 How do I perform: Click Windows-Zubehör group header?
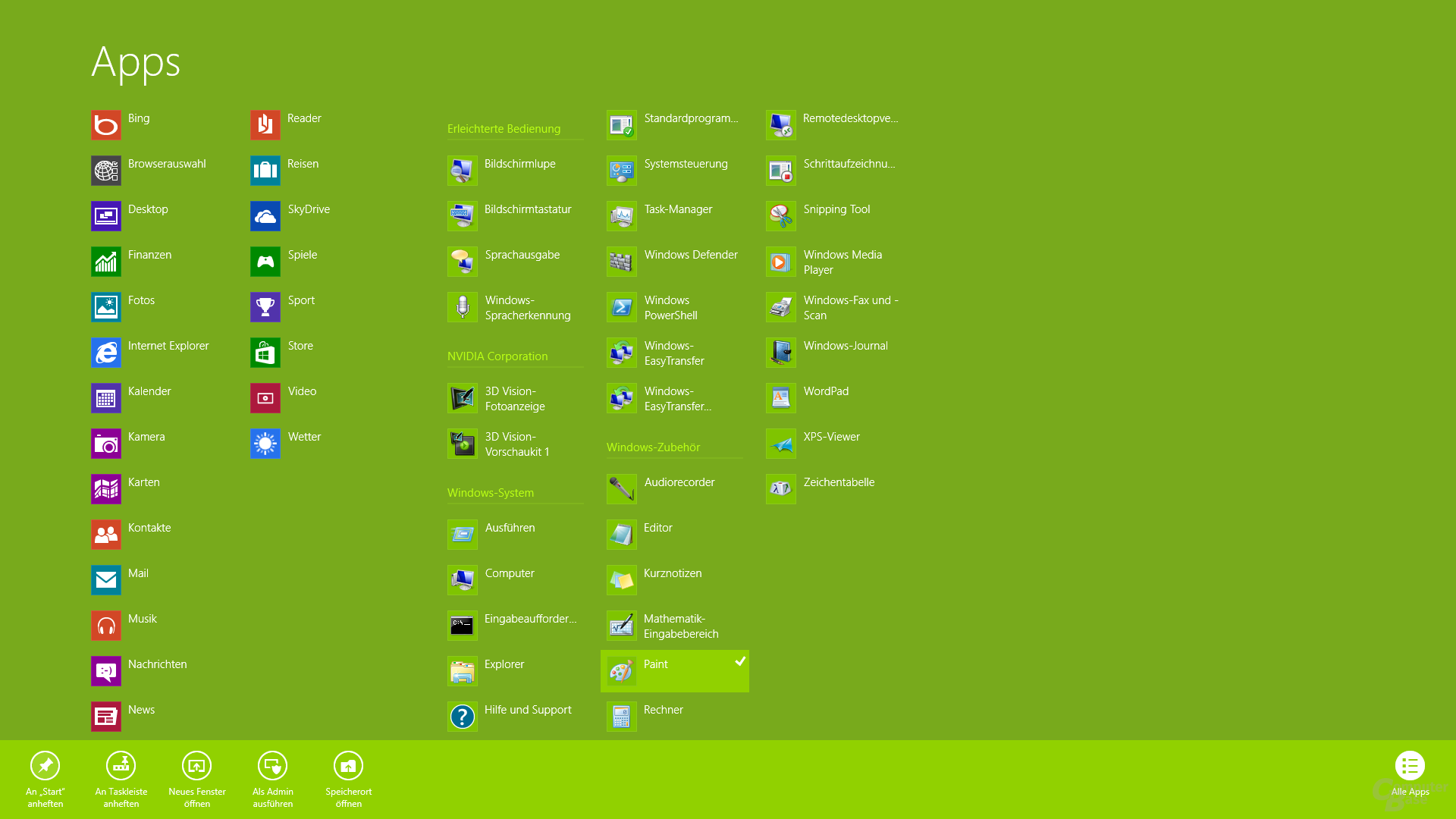point(653,447)
